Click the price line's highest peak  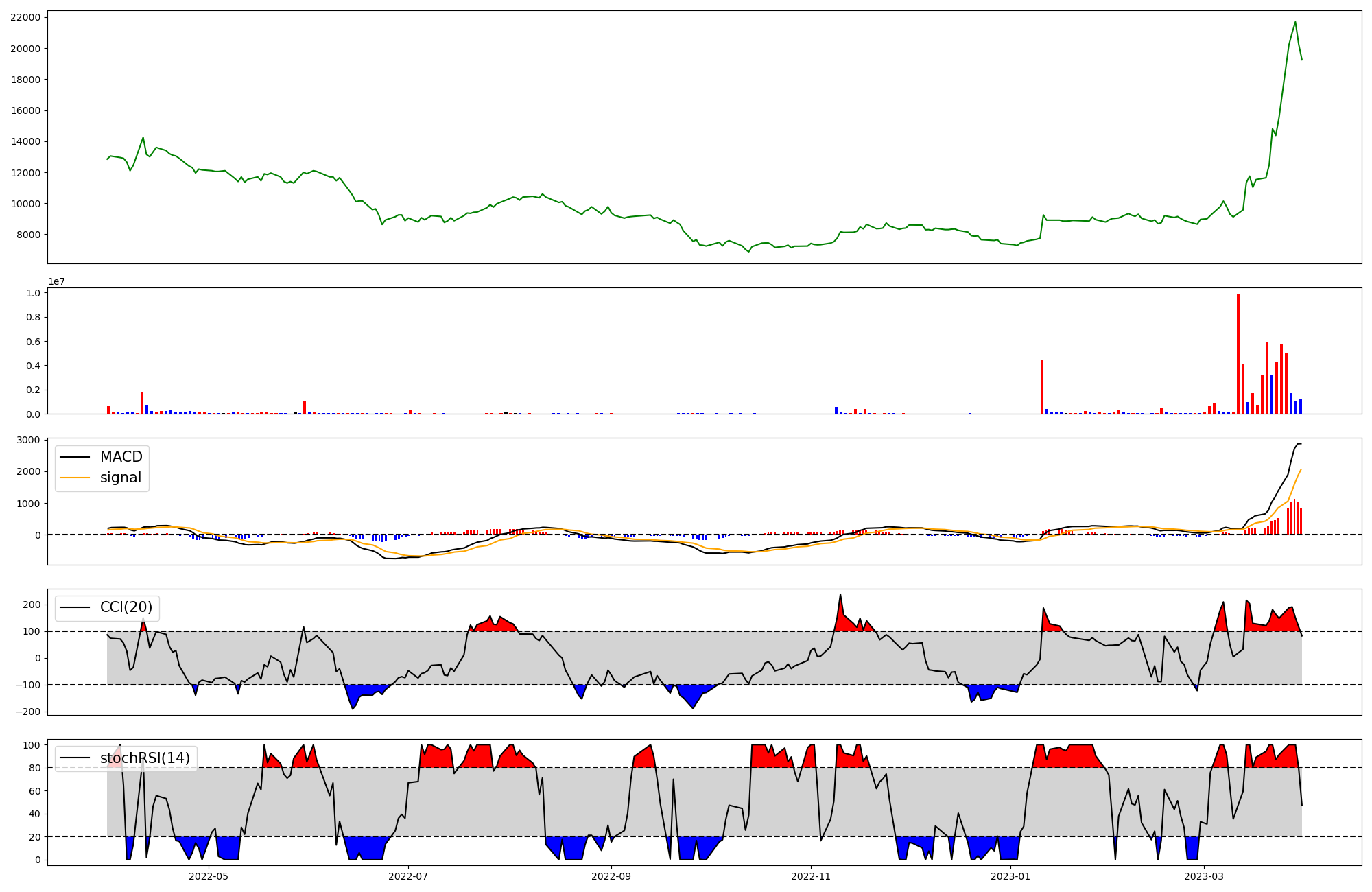pyautogui.click(x=1295, y=22)
